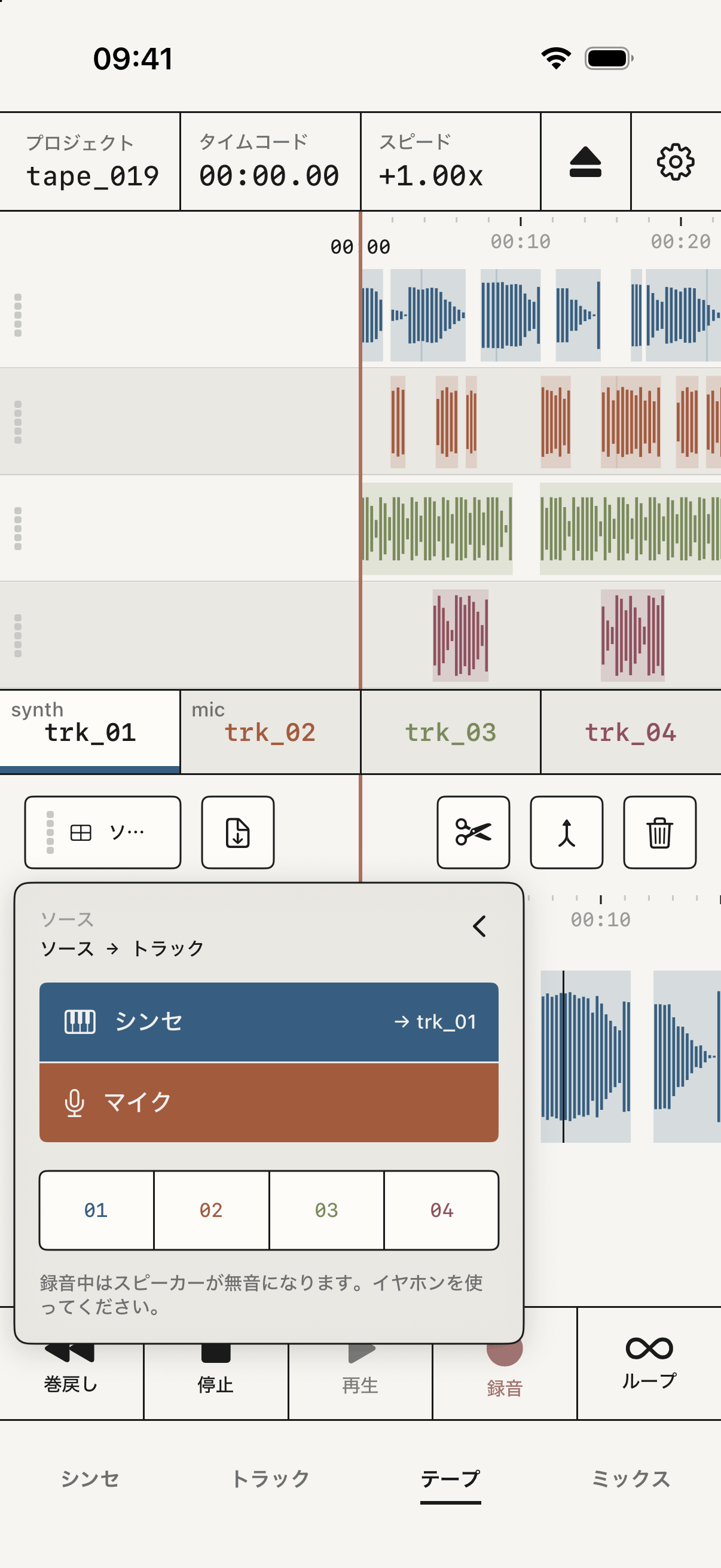721x1568 pixels.
Task: Select first green clip on track three
Action: click(x=438, y=529)
